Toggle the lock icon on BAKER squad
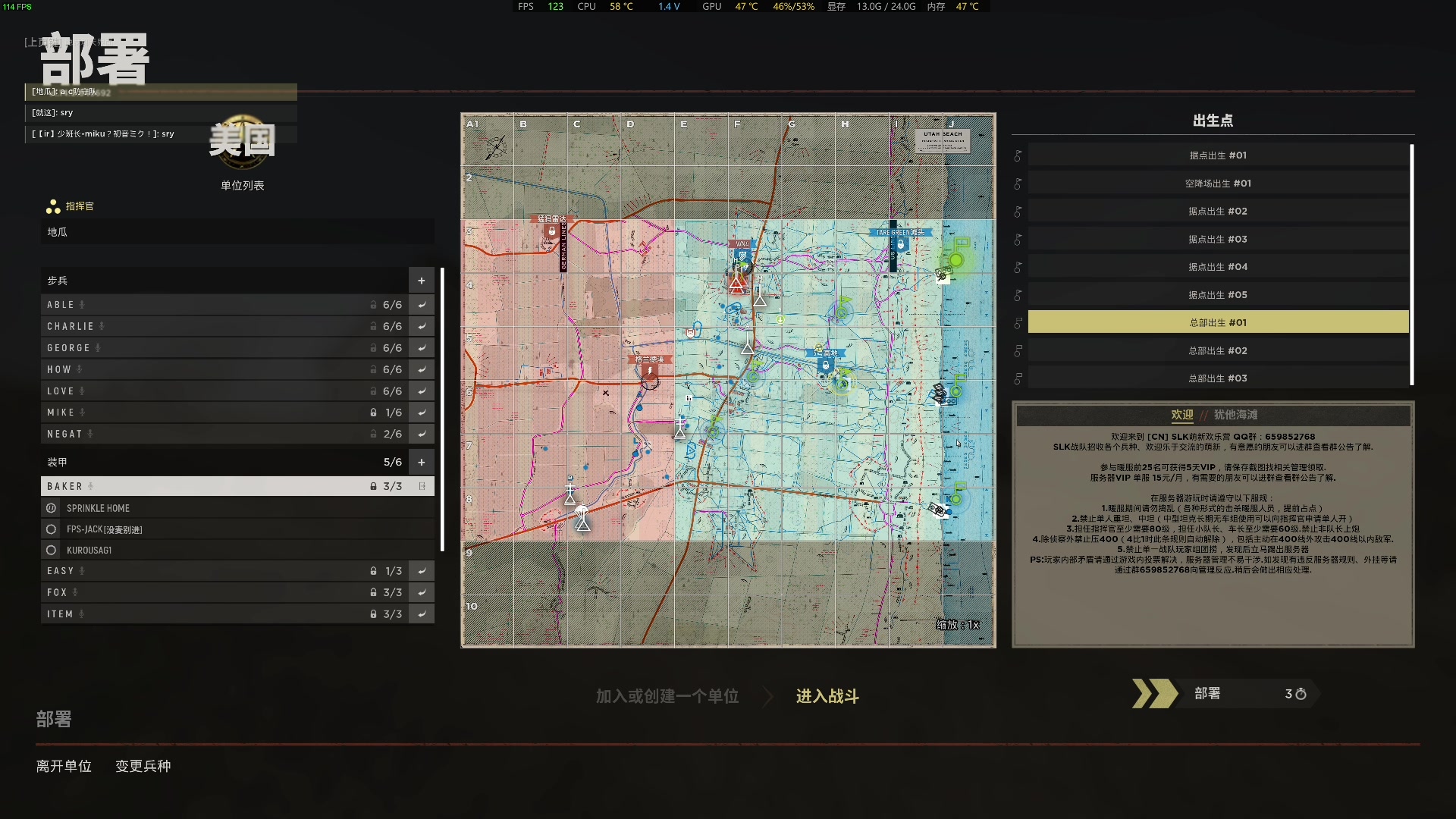 tap(373, 486)
